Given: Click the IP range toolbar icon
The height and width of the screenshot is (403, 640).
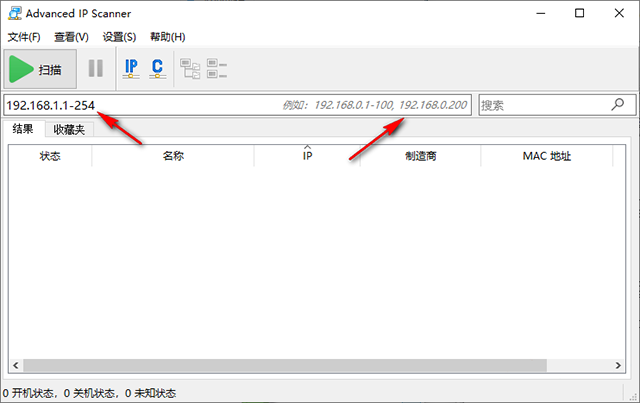Looking at the screenshot, I should pyautogui.click(x=131, y=69).
